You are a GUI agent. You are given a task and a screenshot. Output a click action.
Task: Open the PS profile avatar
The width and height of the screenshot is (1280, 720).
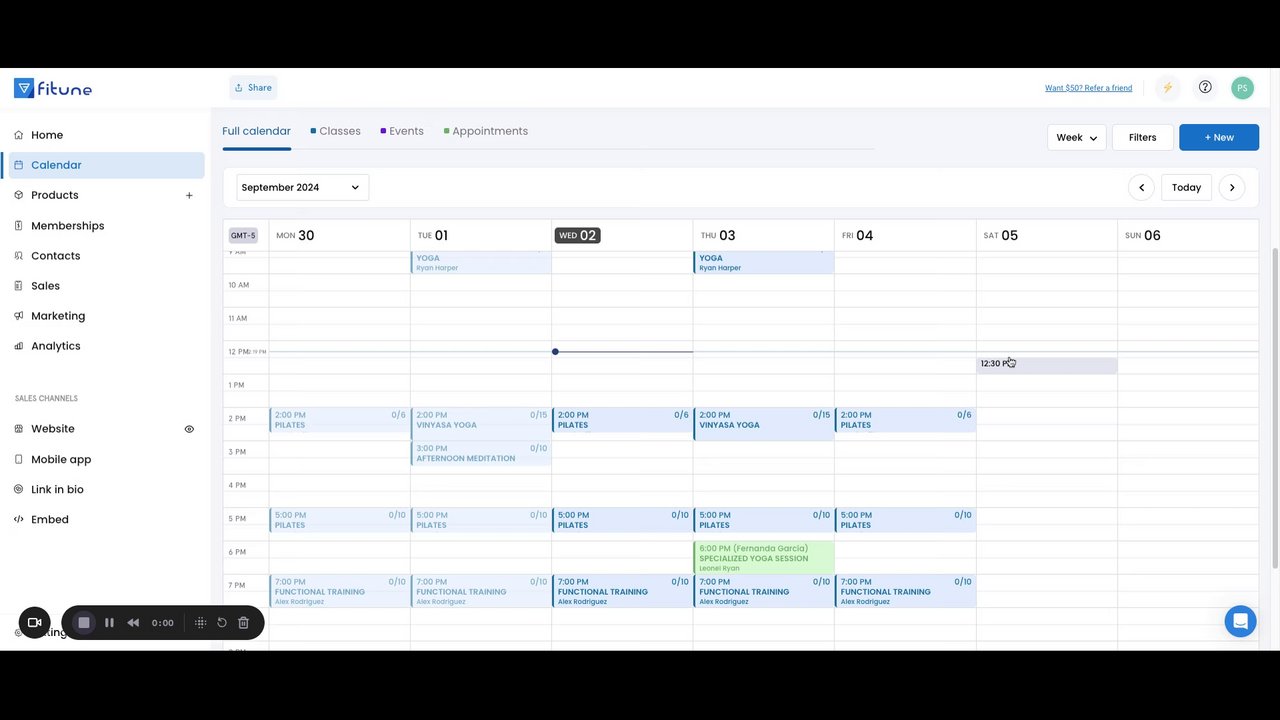(x=1242, y=88)
